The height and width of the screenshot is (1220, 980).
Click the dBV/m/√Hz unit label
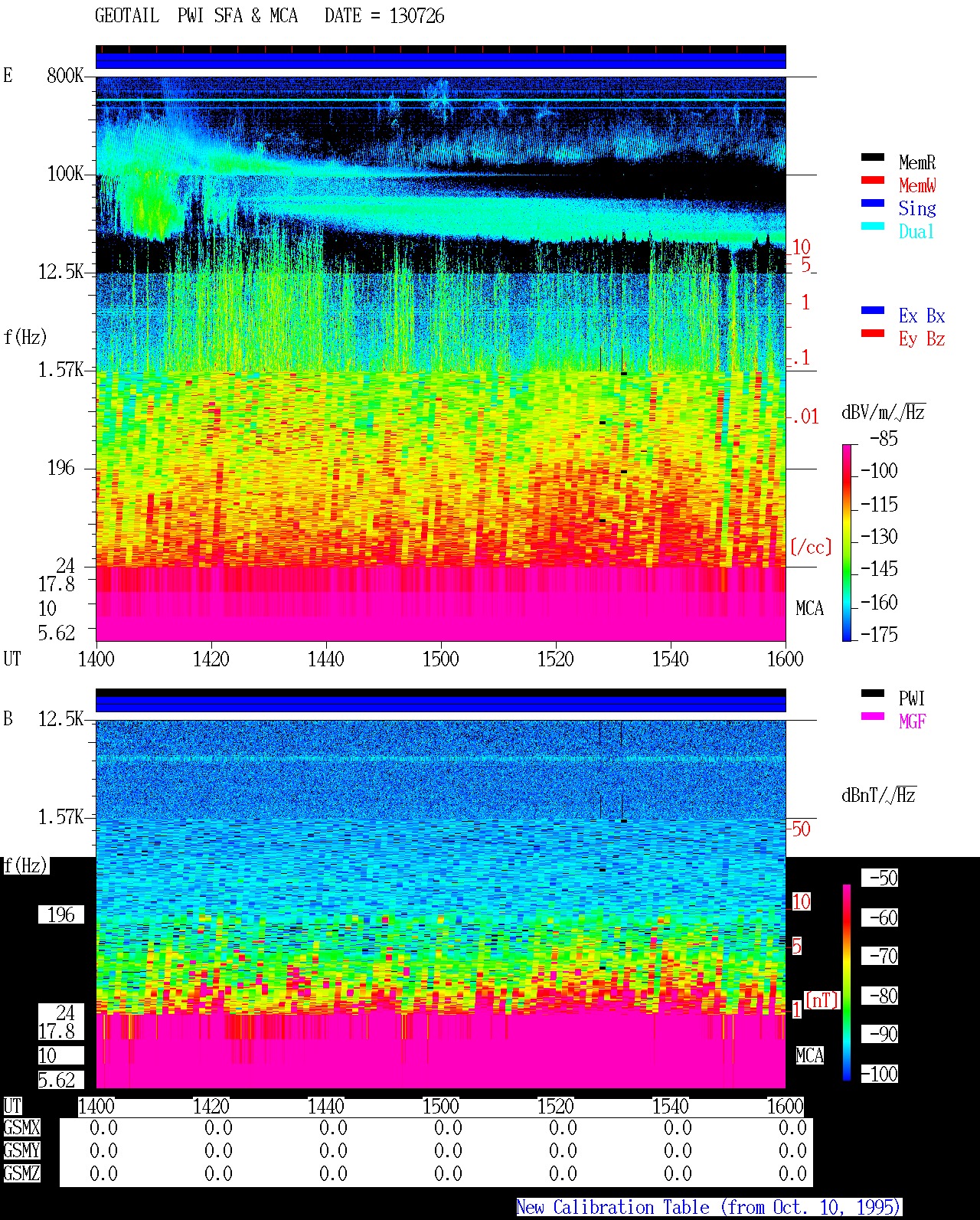click(x=884, y=412)
